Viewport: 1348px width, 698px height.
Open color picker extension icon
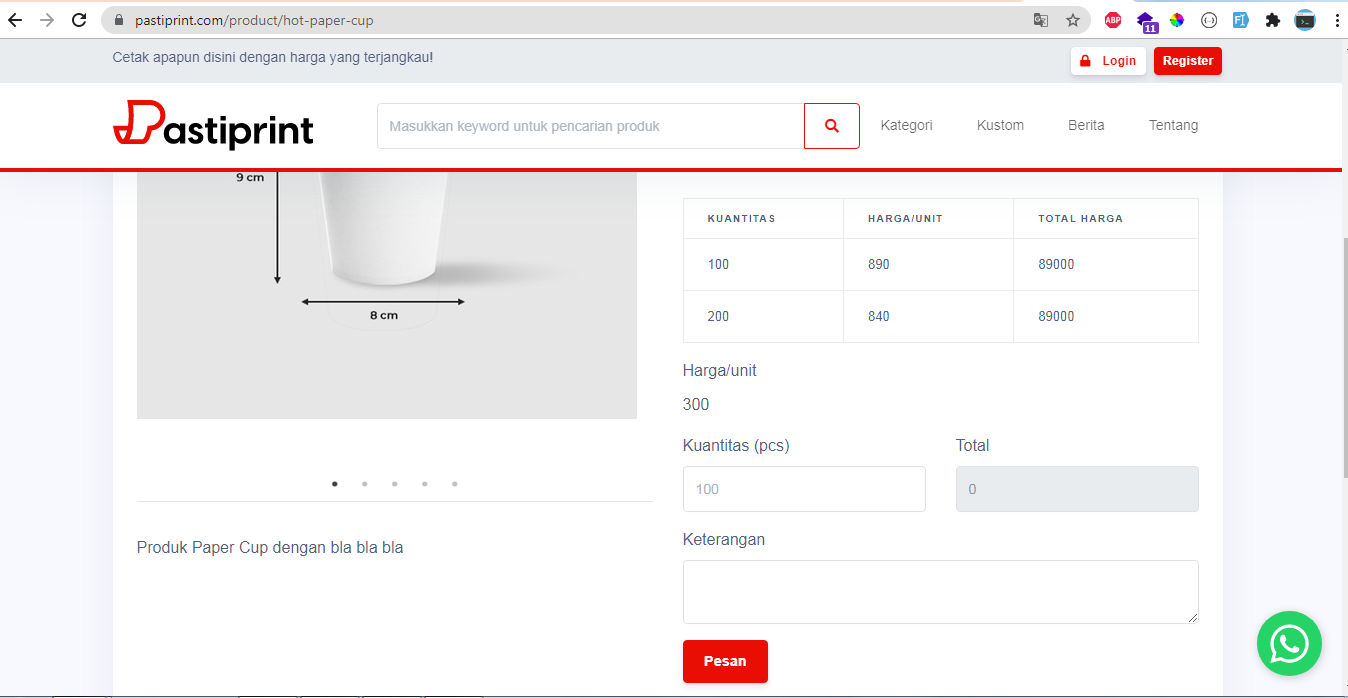(1177, 20)
